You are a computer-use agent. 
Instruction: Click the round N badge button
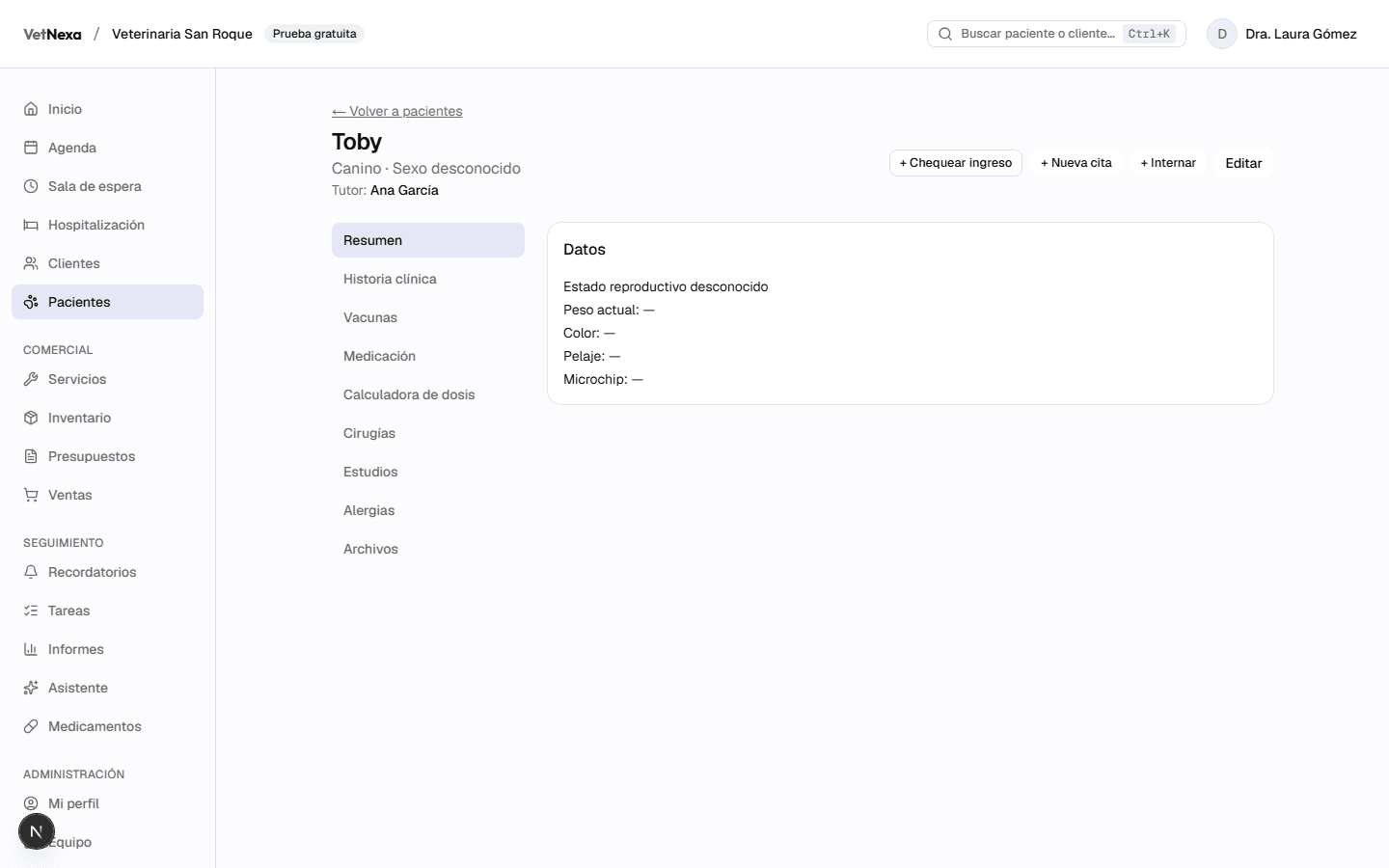[37, 831]
